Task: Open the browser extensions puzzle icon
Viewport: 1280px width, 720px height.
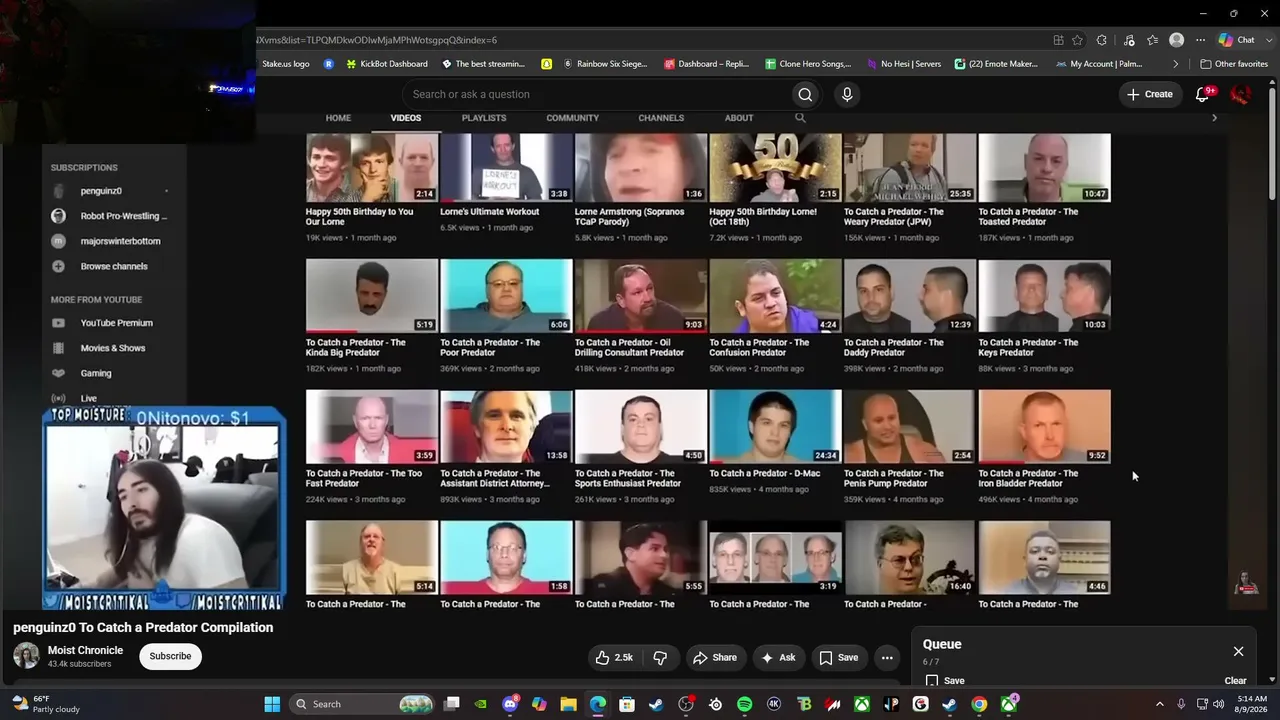Action: click(1102, 40)
